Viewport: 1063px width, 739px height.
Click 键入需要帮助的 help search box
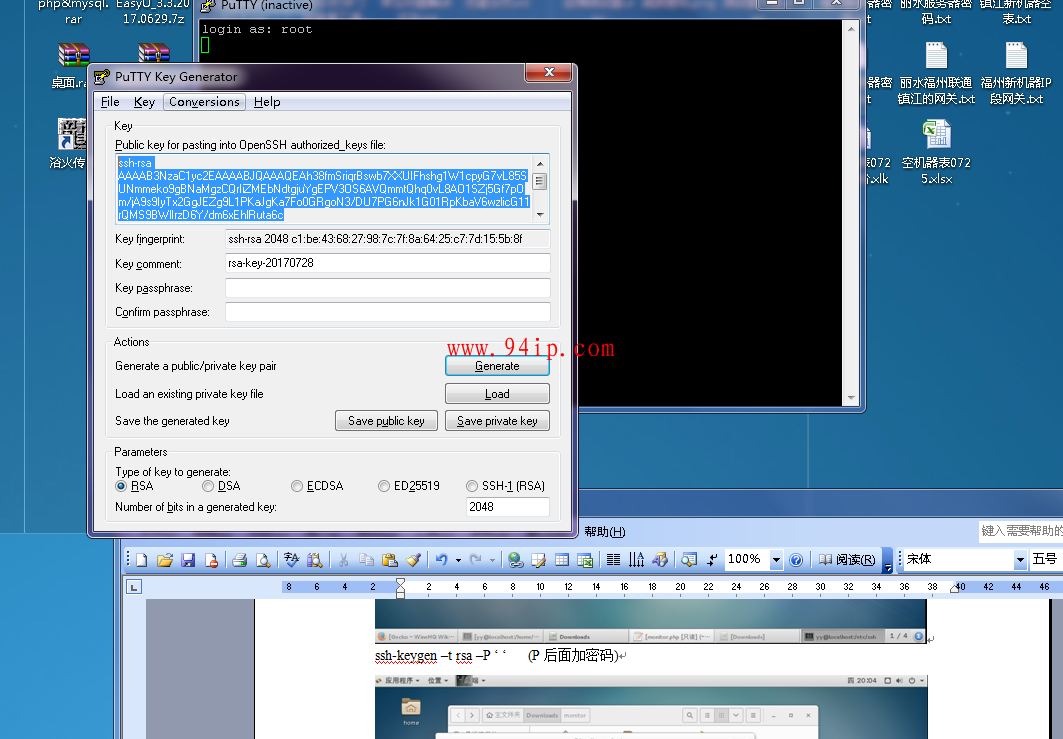pyautogui.click(x=1020, y=531)
